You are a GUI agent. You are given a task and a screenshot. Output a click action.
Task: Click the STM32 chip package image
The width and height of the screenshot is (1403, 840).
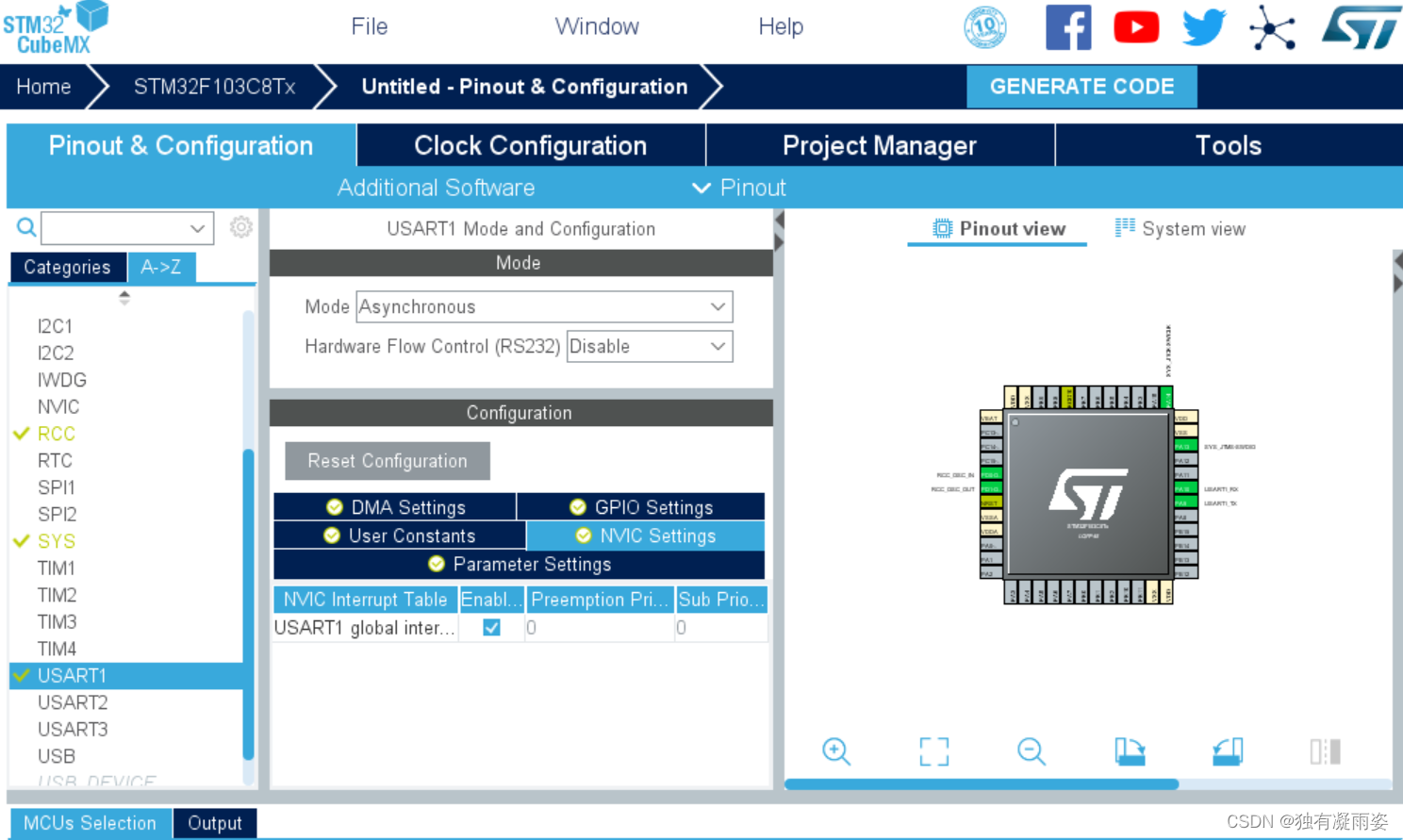coord(1089,495)
